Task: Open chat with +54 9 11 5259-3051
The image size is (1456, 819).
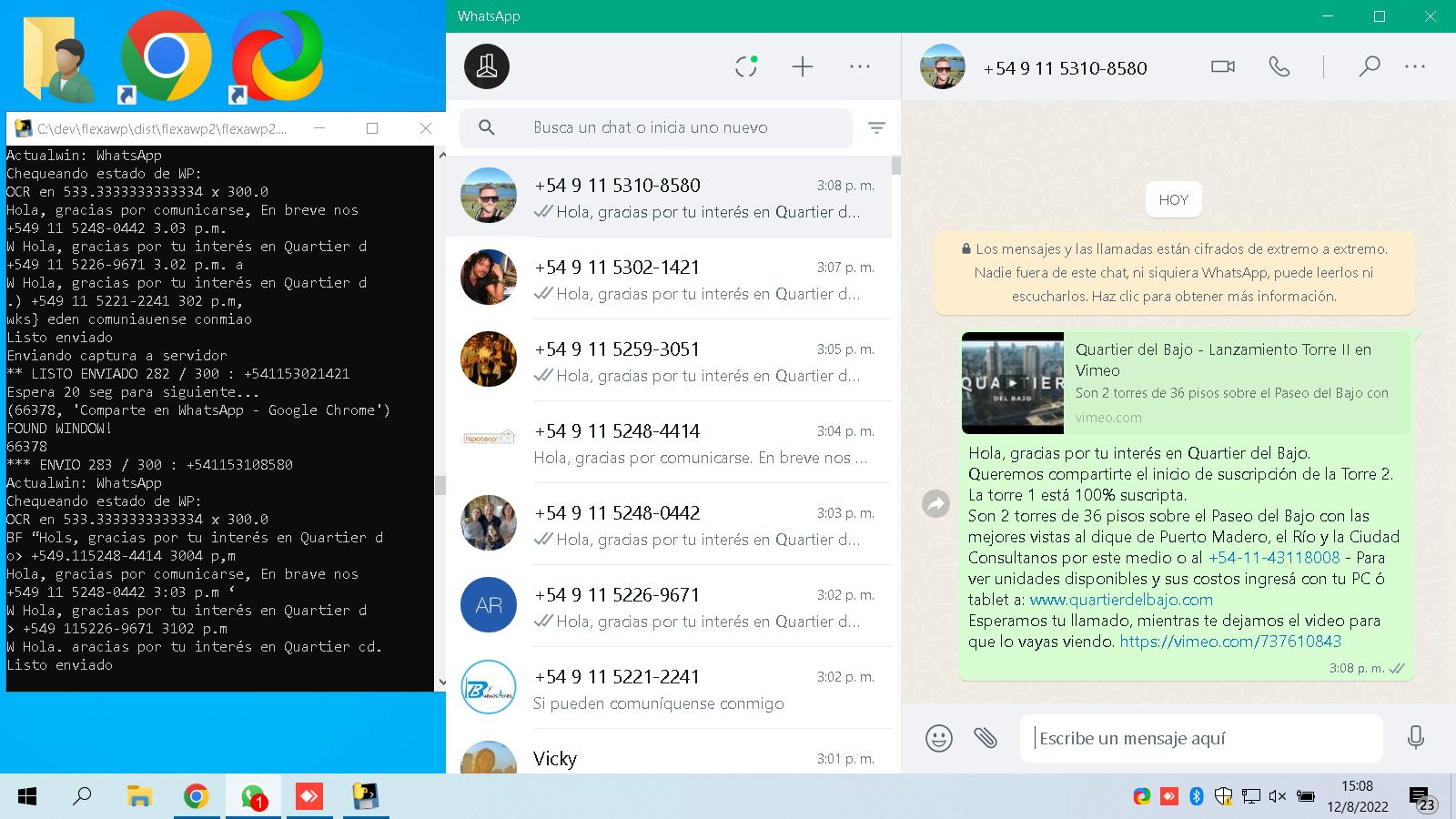Action: (669, 360)
